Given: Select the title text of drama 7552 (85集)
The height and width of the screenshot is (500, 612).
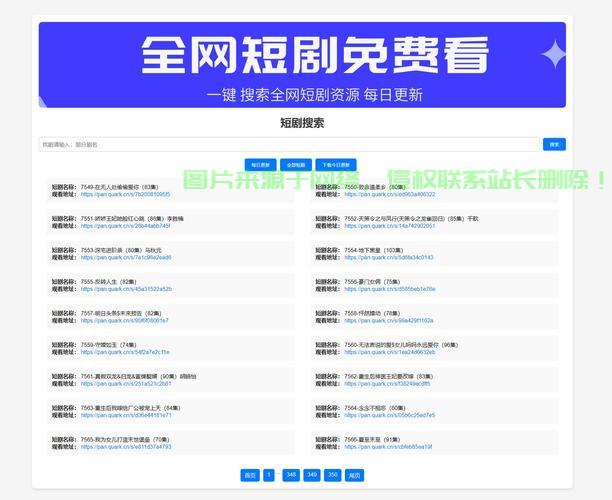Looking at the screenshot, I should coord(411,219).
